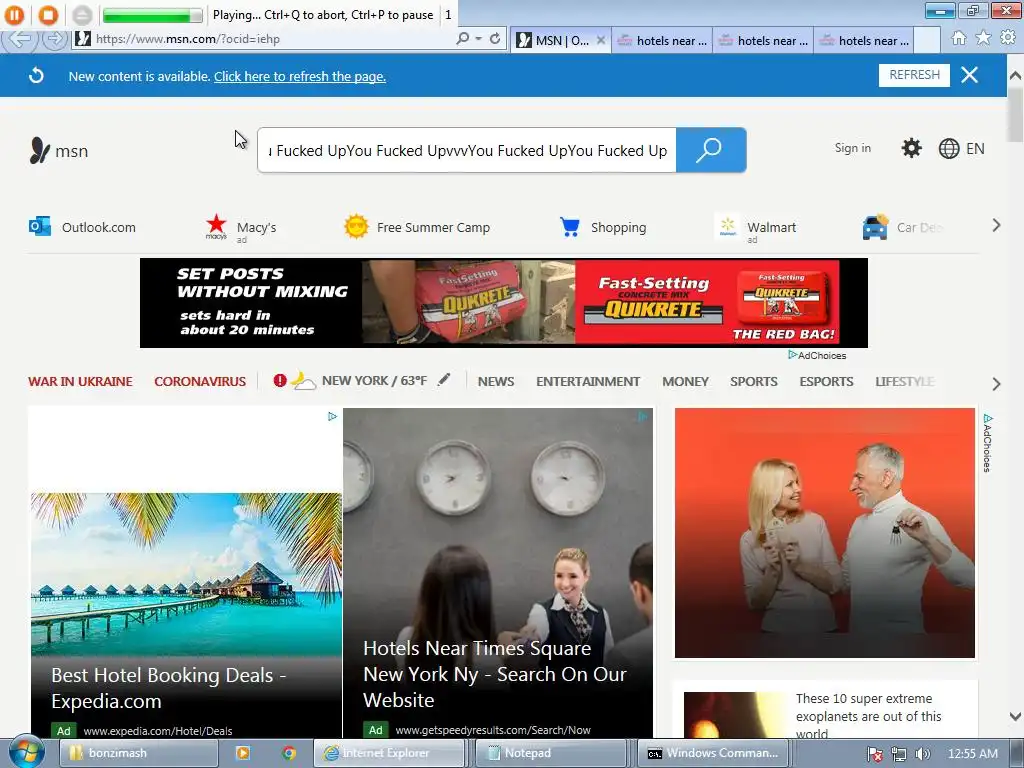This screenshot has height=768, width=1024.
Task: Open a new blank tab
Action: (927, 40)
